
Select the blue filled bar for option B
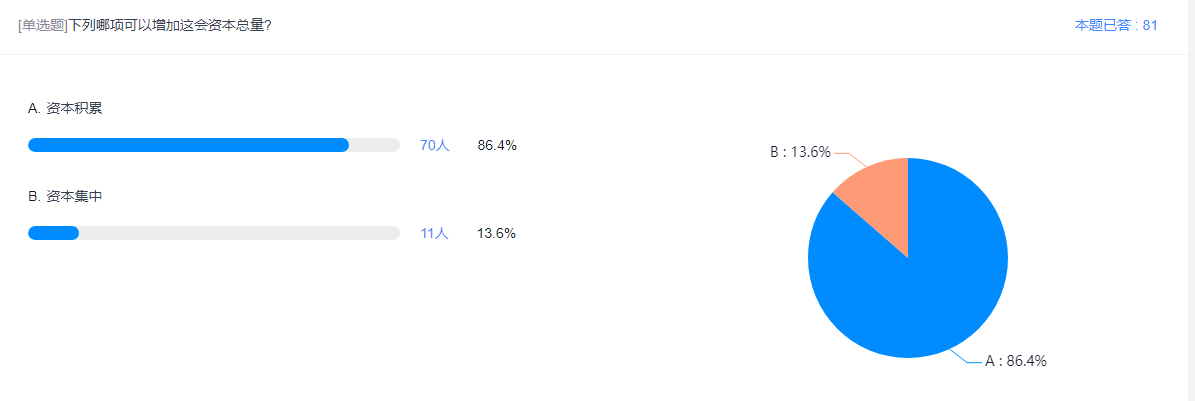click(x=53, y=233)
